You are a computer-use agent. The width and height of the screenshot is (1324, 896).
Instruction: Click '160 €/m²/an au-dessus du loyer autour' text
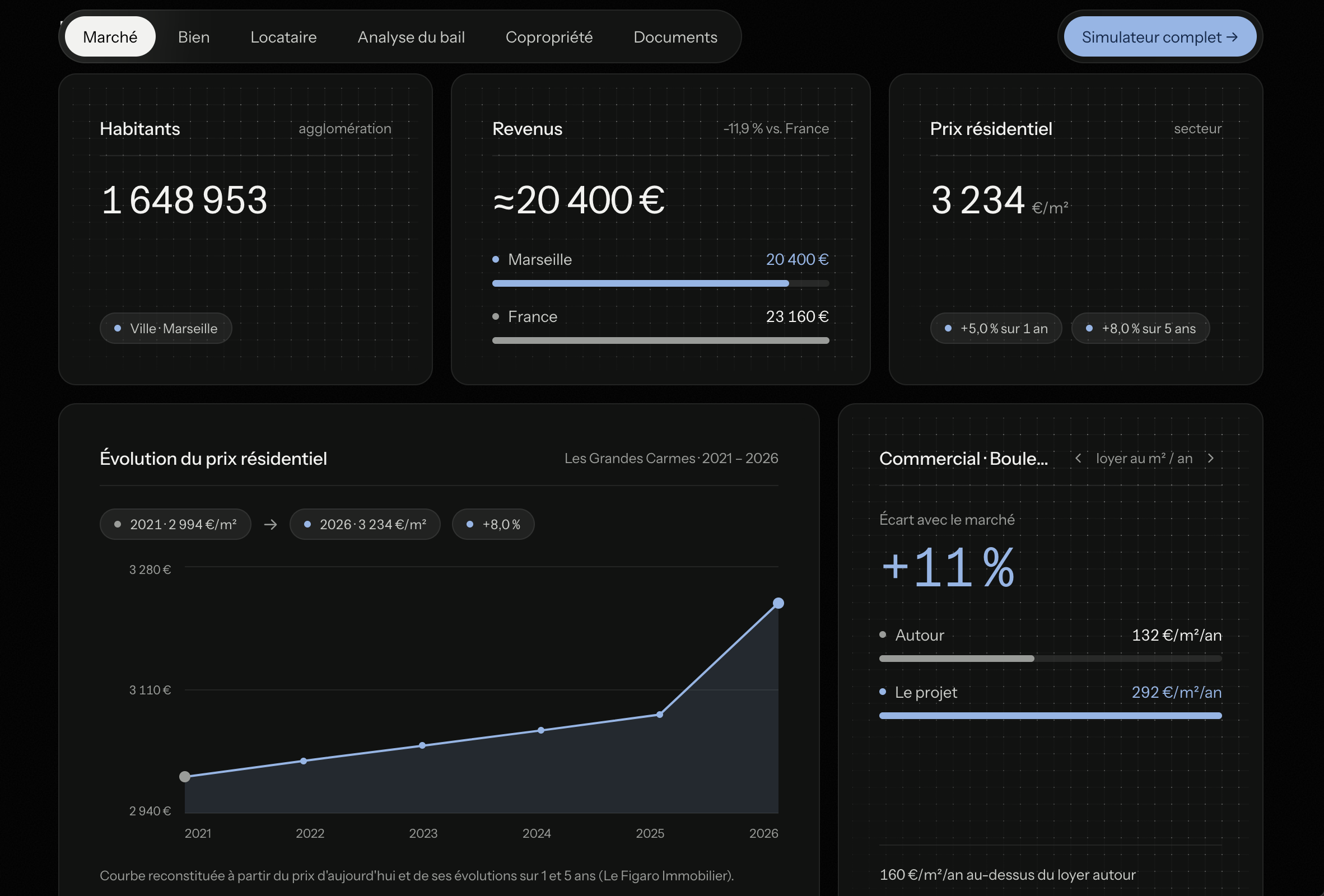(x=1007, y=875)
